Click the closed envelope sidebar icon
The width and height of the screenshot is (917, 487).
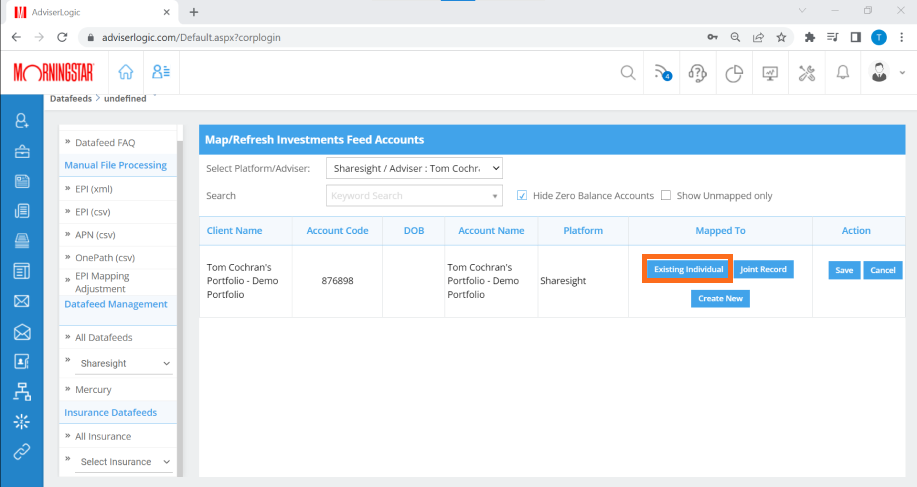pos(22,301)
